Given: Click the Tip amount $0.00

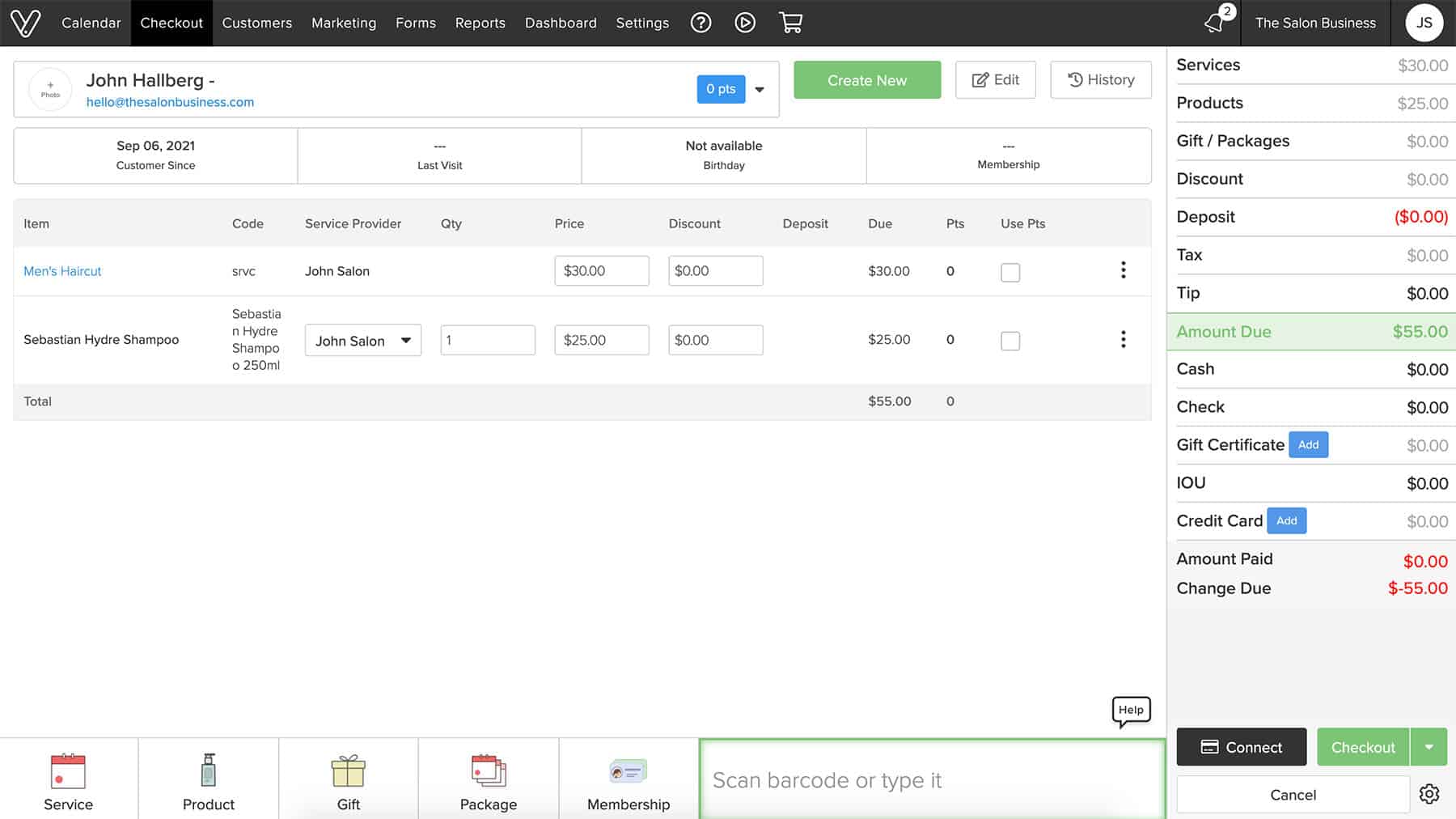Looking at the screenshot, I should tap(1427, 294).
